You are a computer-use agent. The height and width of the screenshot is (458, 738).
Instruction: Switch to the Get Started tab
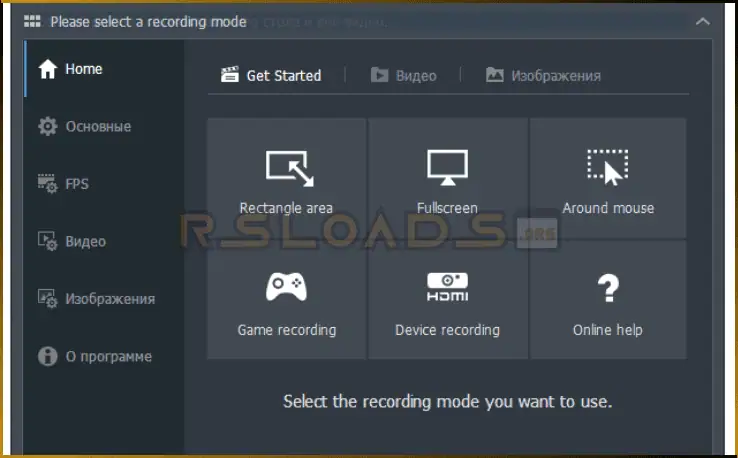coord(271,75)
